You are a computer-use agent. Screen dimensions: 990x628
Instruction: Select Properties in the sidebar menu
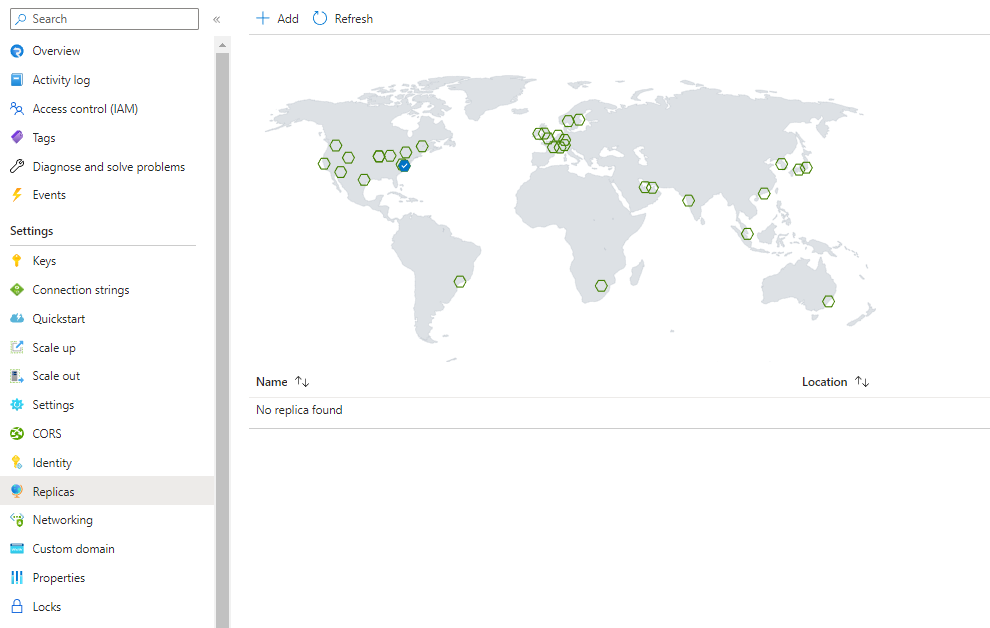(63, 577)
